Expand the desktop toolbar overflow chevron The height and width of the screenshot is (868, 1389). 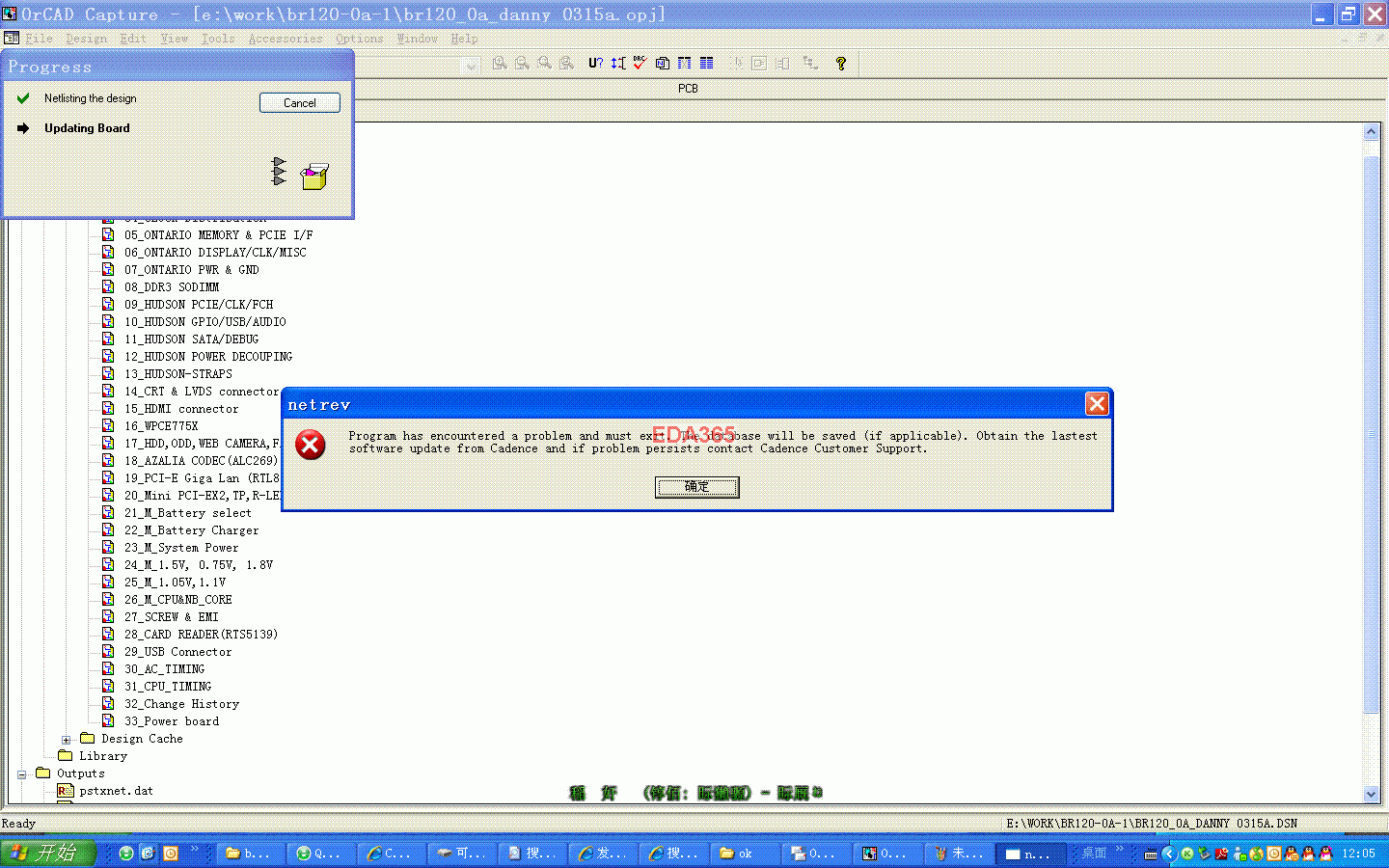coord(1120,850)
